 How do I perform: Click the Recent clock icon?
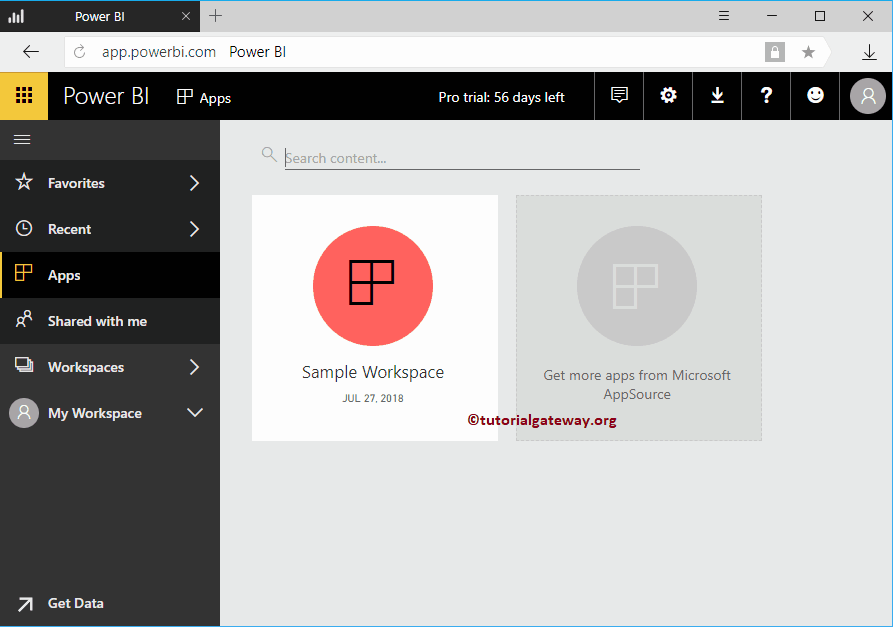coord(24,228)
